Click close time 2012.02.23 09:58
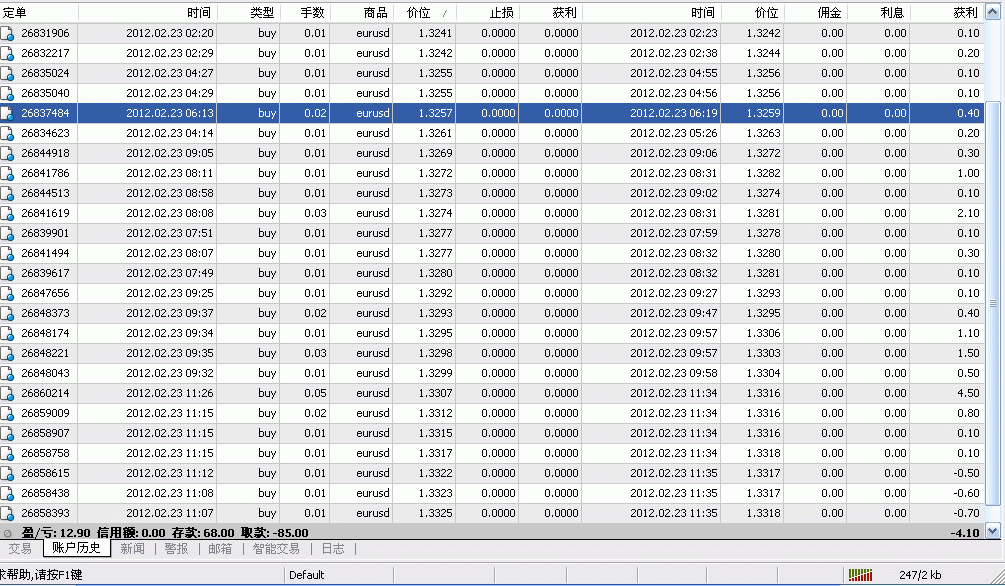 674,374
